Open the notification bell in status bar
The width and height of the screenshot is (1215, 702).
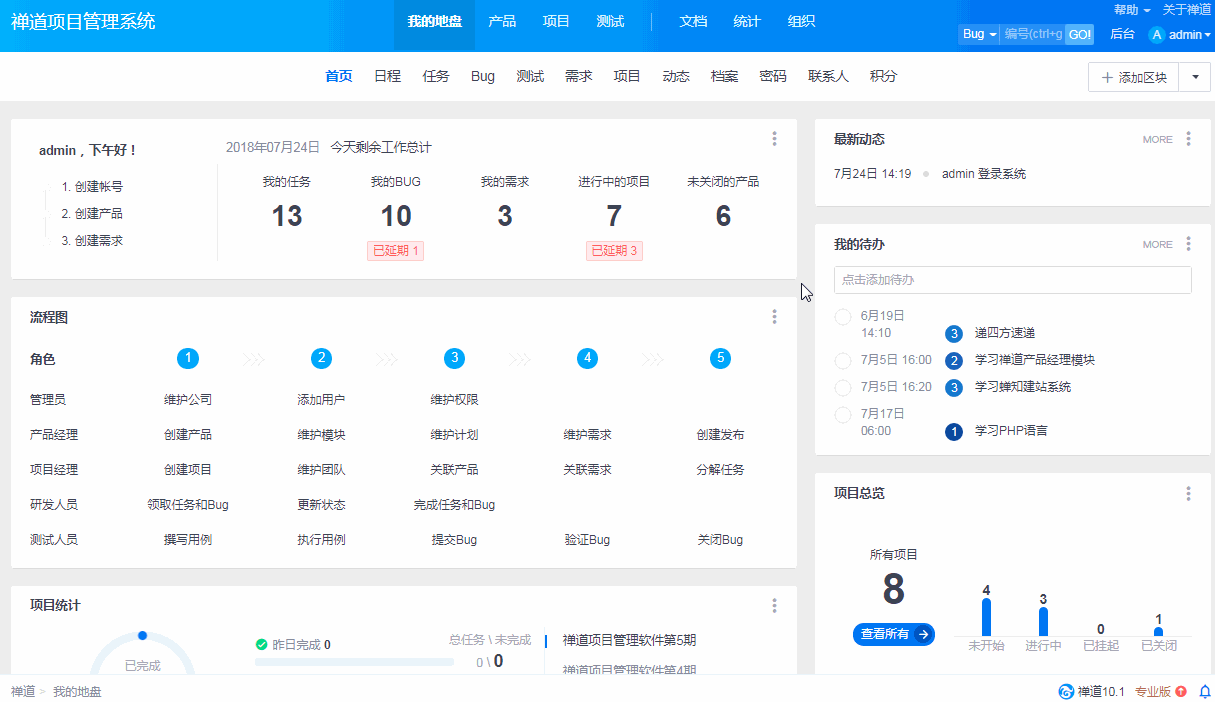point(1204,691)
